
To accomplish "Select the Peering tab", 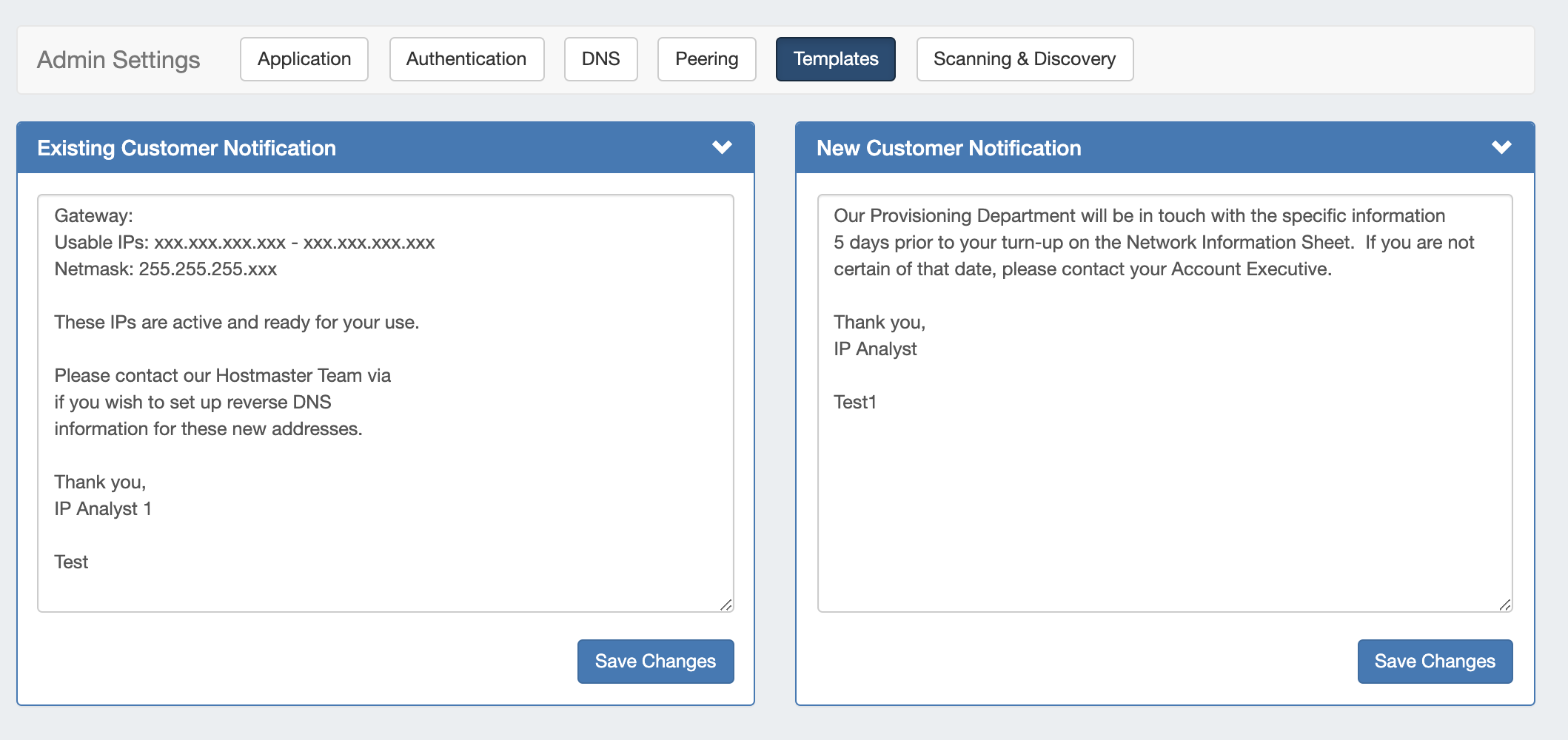I will 706,59.
